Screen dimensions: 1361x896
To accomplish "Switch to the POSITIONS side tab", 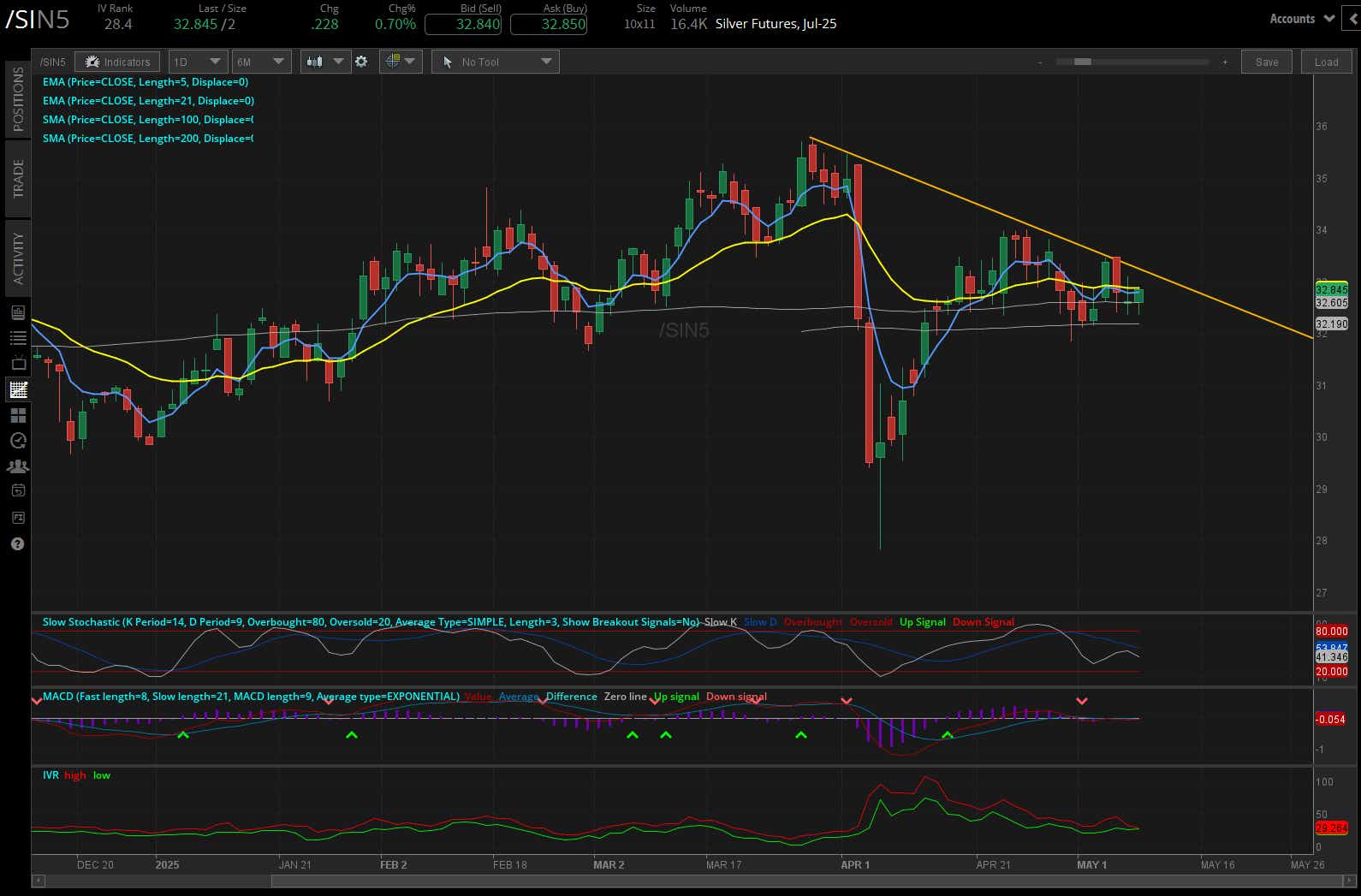I will click(18, 98).
